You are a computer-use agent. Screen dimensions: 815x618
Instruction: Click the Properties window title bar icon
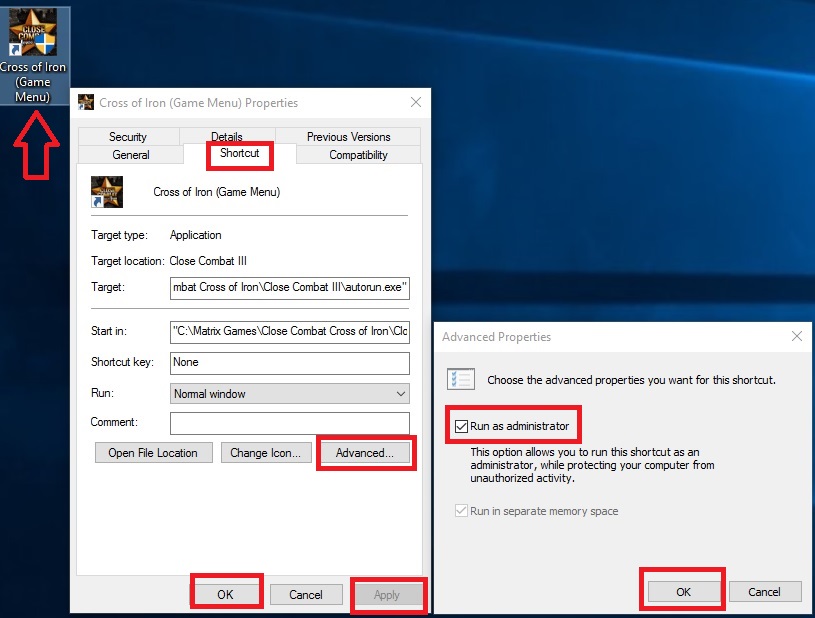click(x=86, y=102)
